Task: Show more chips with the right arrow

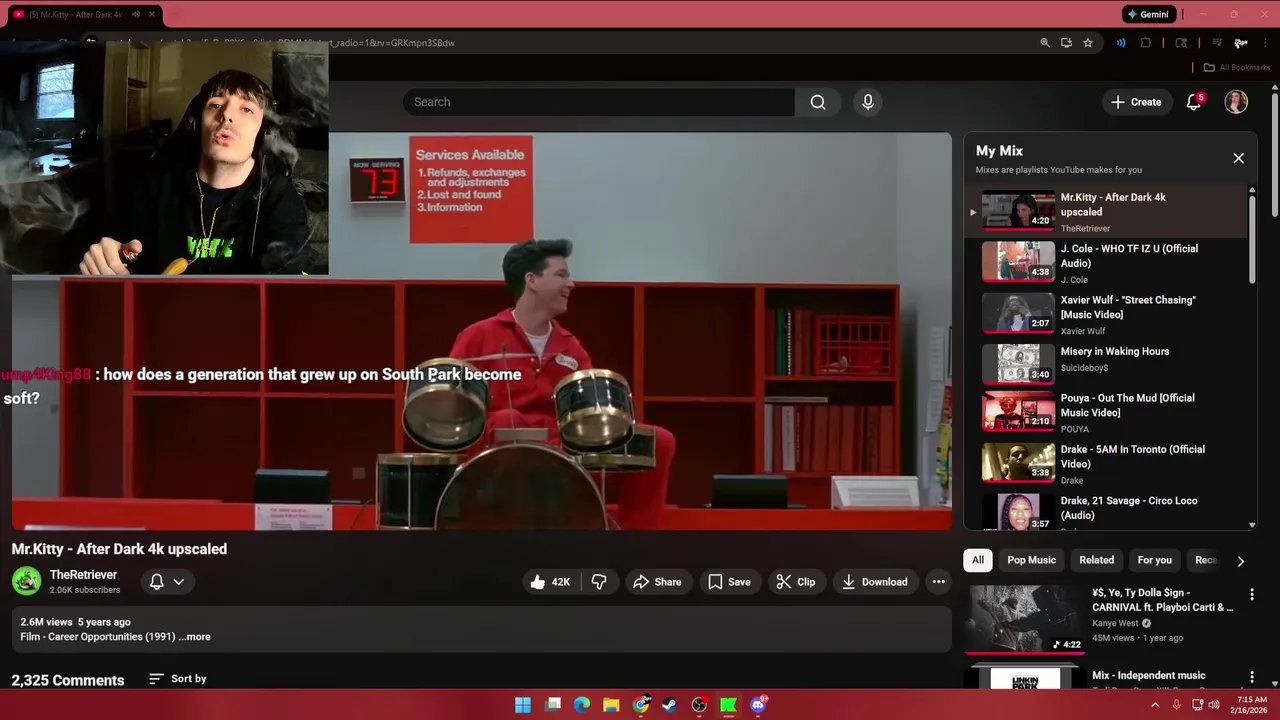Action: click(1240, 561)
